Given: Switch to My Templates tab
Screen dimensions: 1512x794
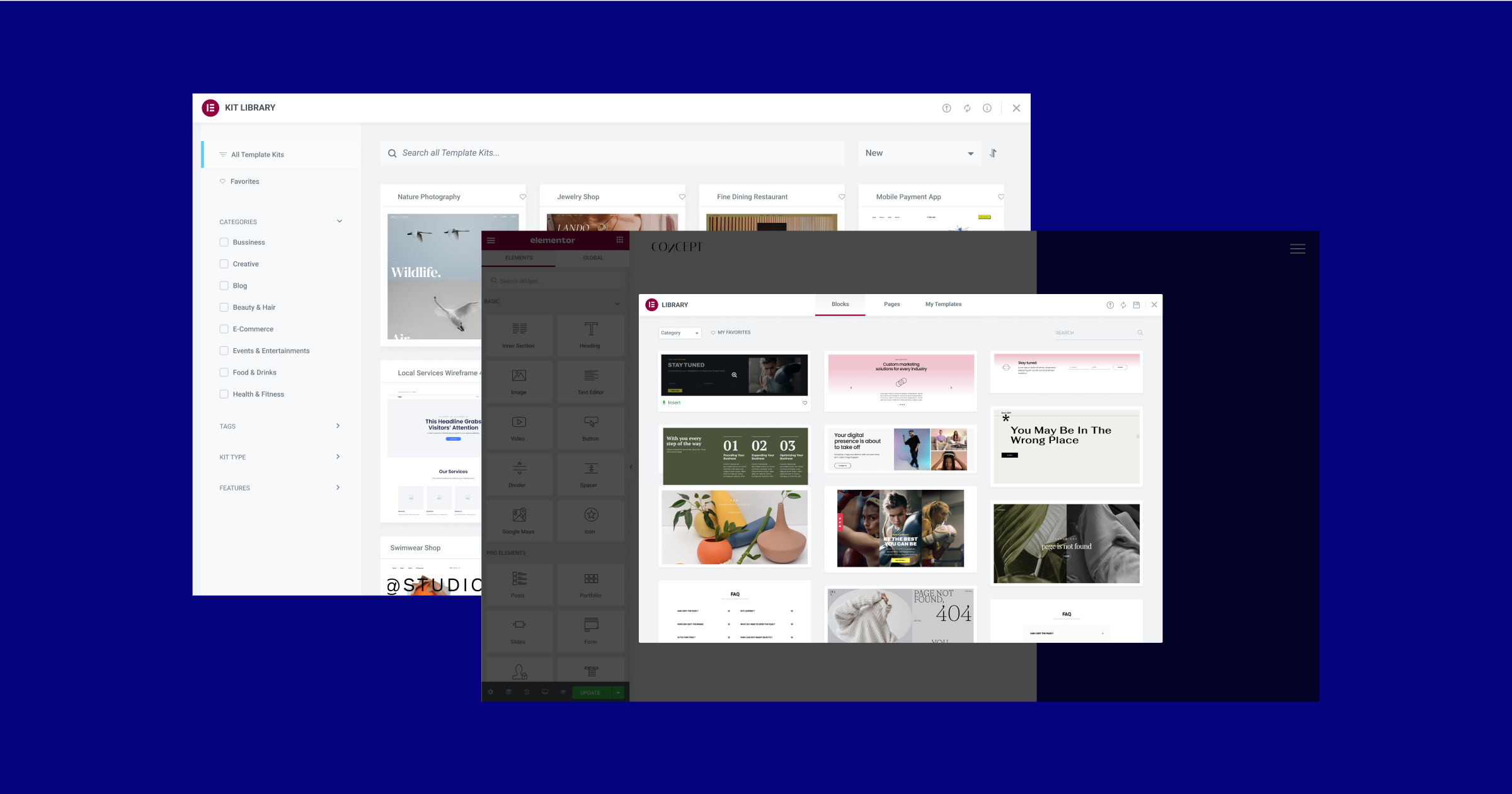Looking at the screenshot, I should click(x=943, y=304).
